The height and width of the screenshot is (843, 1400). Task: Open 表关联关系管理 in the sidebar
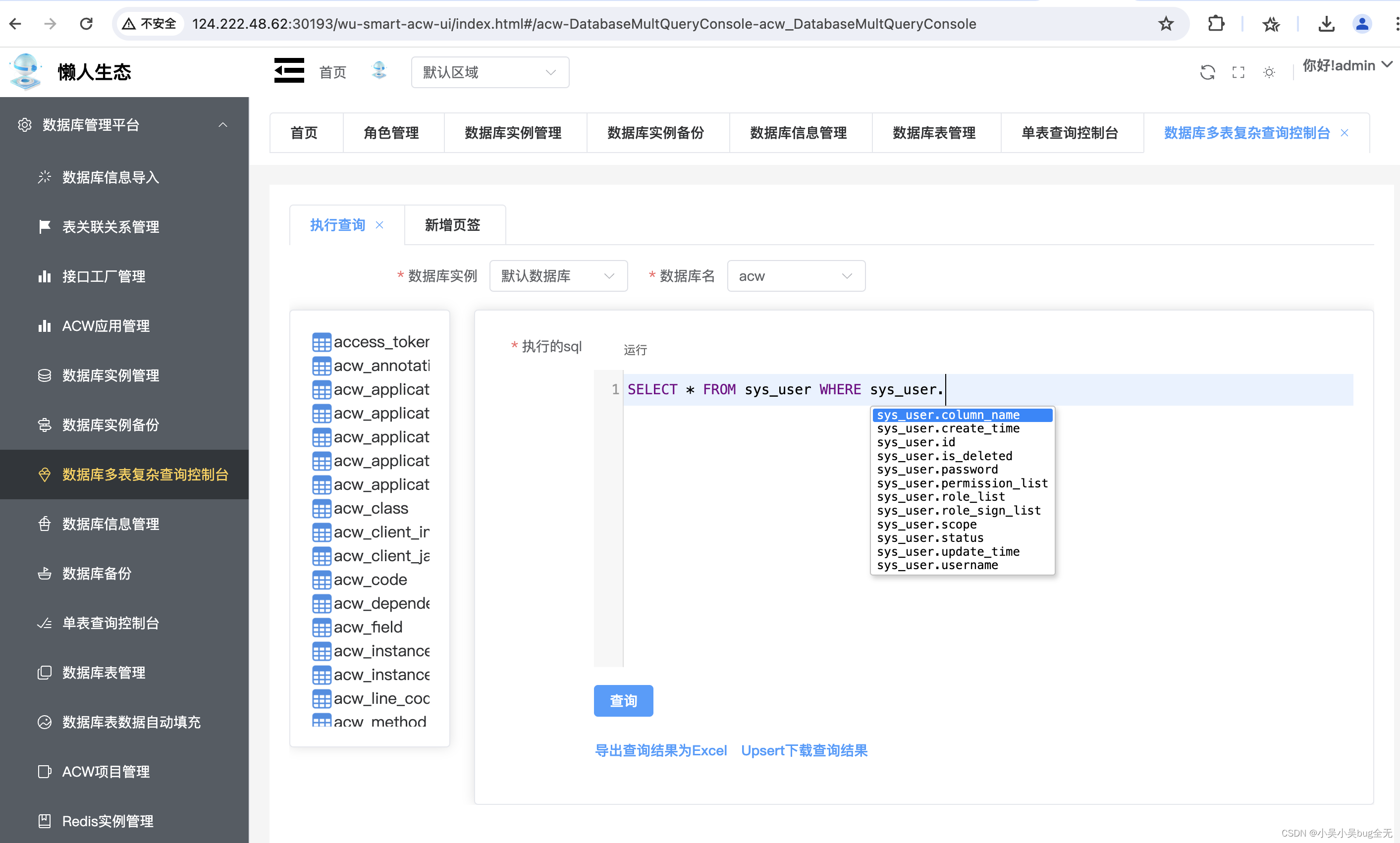(x=110, y=227)
